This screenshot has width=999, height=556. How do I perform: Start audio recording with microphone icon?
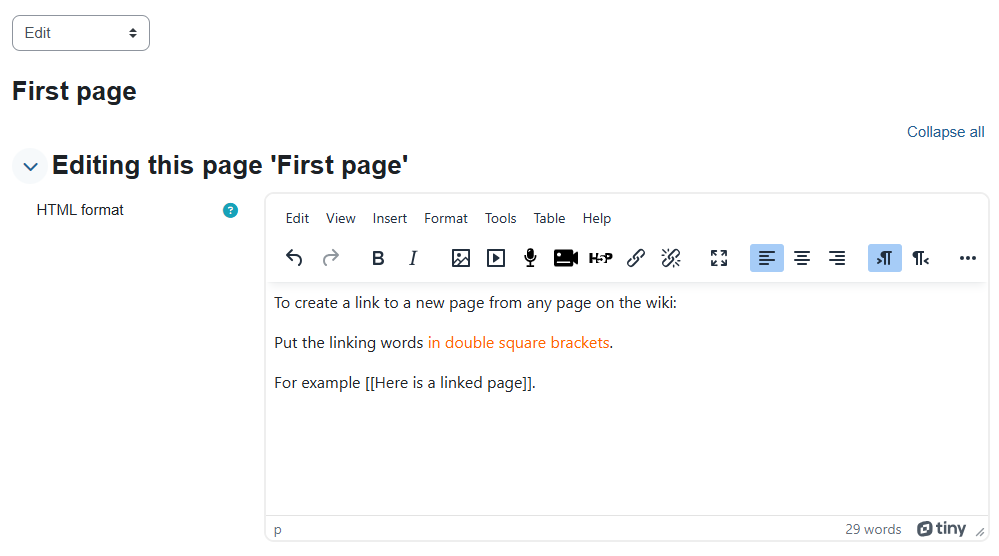[x=530, y=258]
